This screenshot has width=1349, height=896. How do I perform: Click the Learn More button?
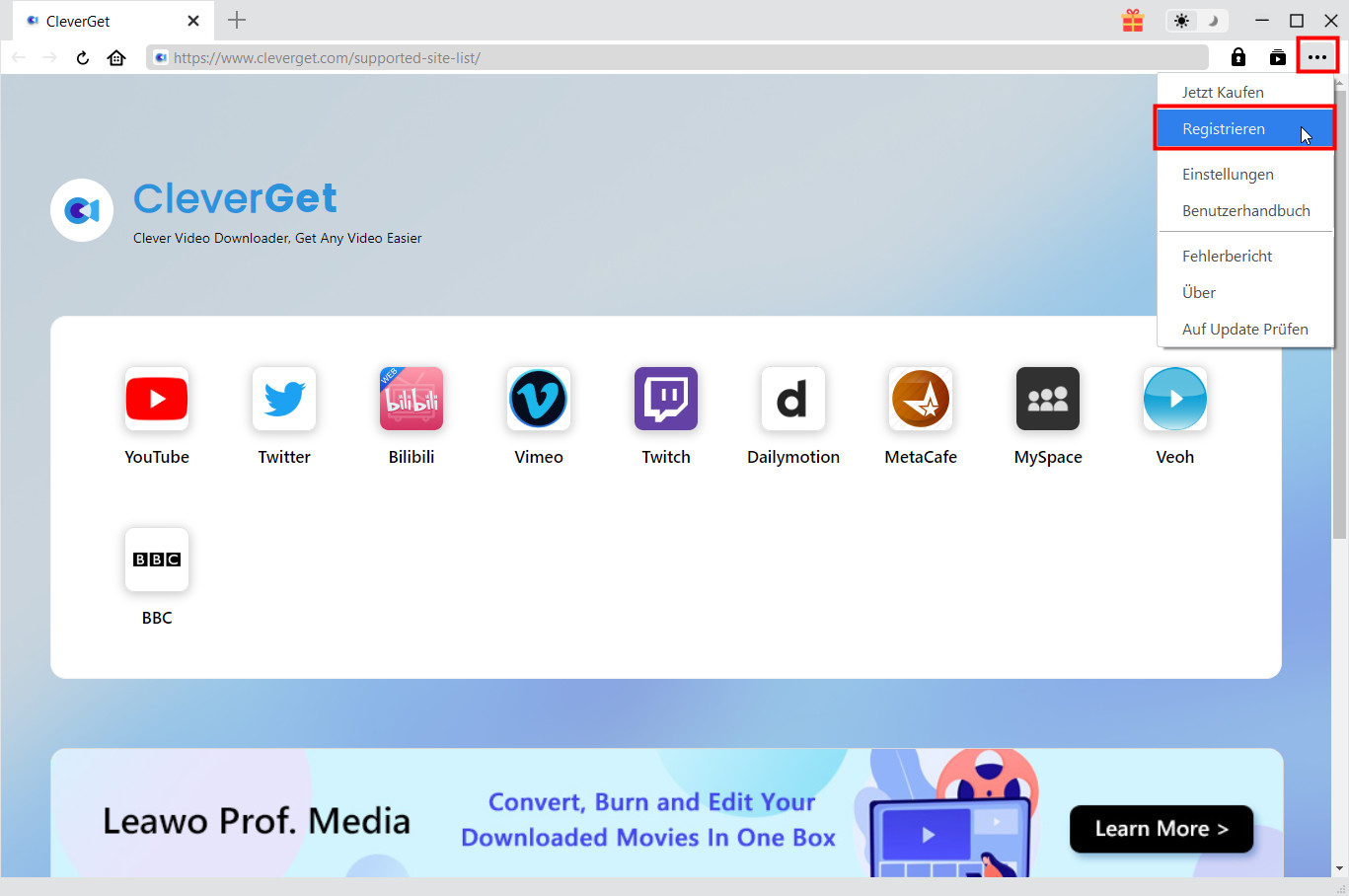(1162, 829)
